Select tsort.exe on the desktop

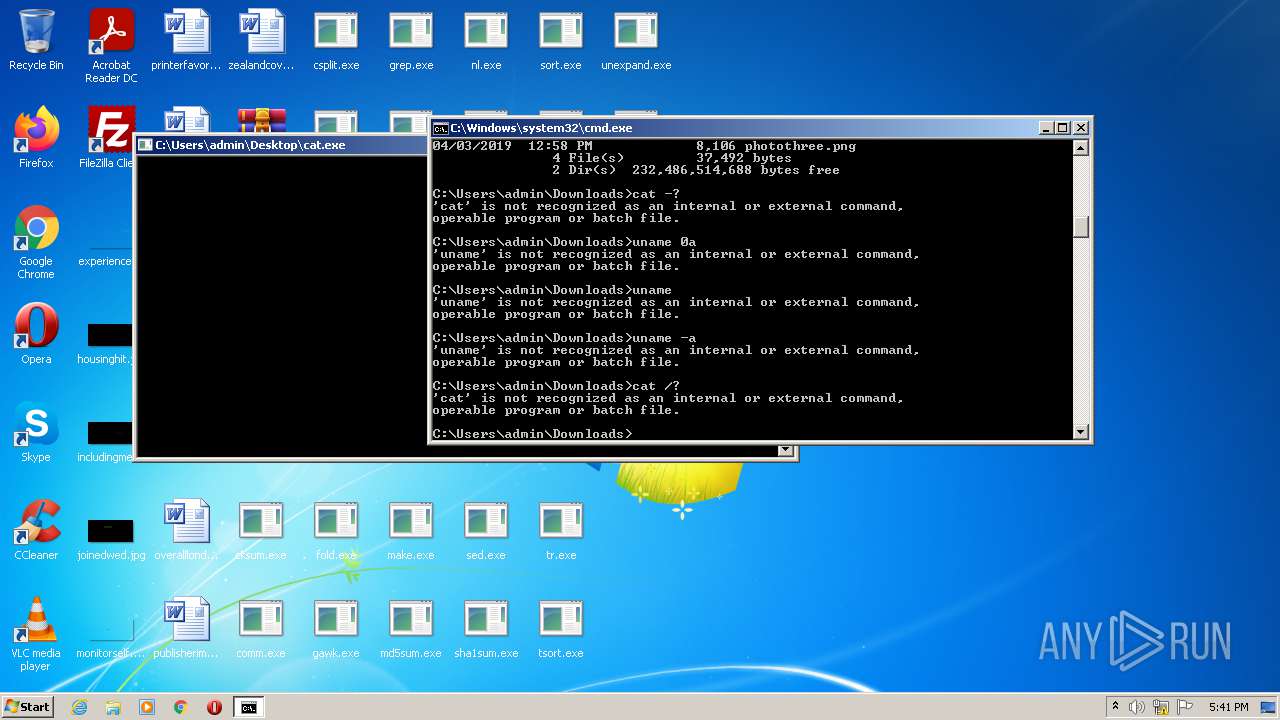point(561,628)
